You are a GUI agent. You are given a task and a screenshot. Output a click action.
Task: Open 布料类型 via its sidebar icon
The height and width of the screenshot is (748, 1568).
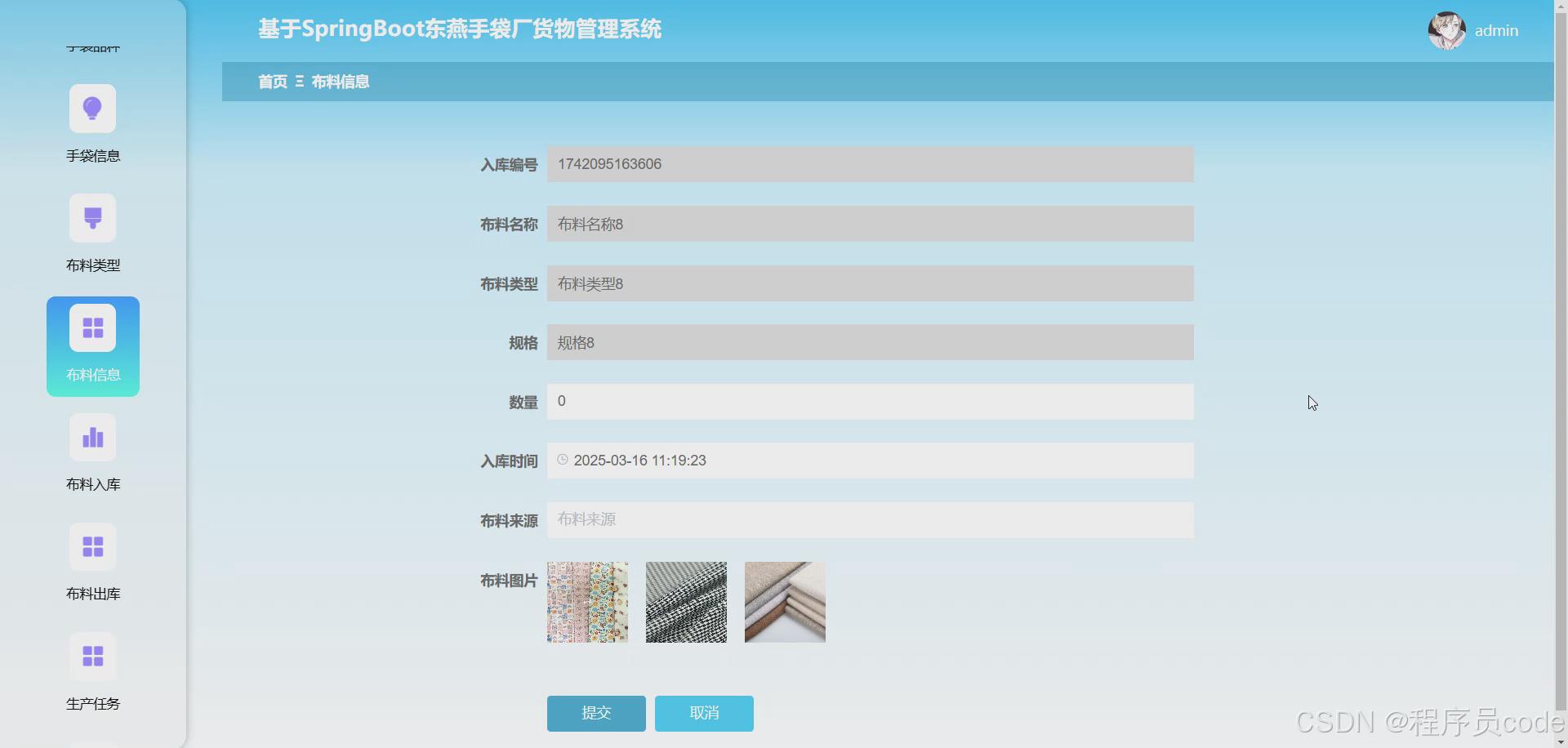pyautogui.click(x=92, y=218)
